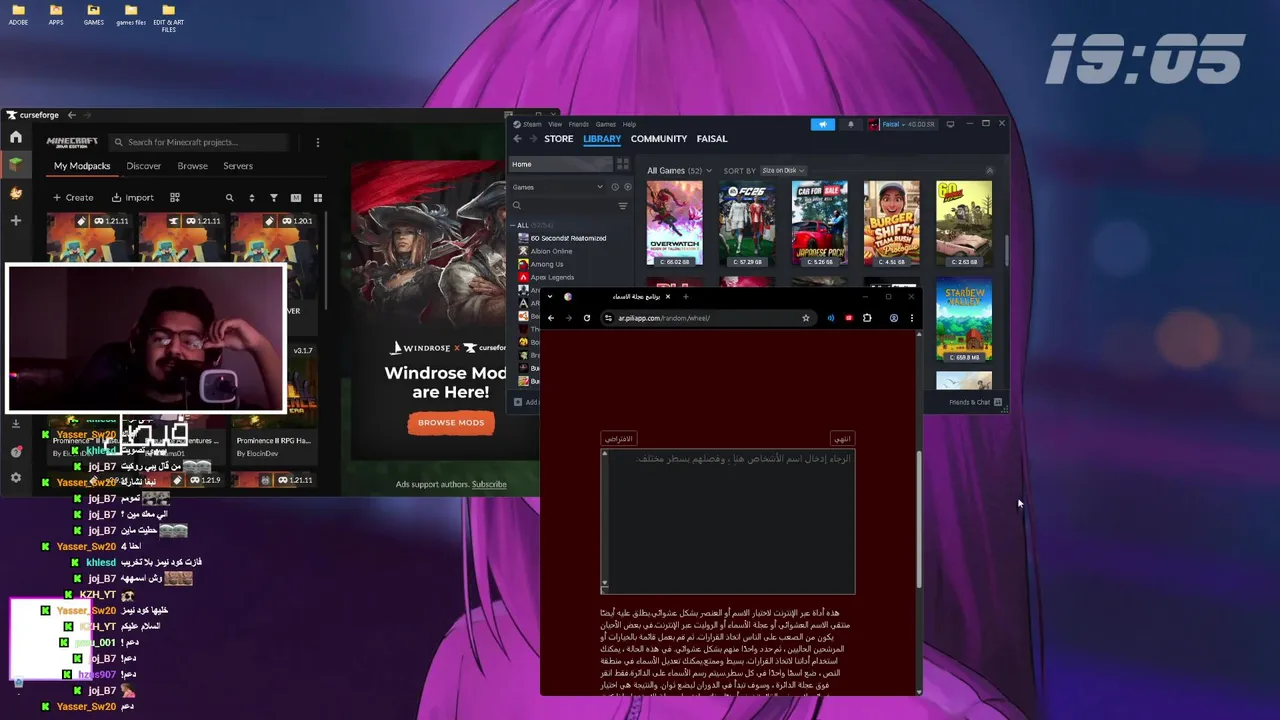
Task: Click the search magnifier in the modpacks toolbar
Action: point(229,198)
